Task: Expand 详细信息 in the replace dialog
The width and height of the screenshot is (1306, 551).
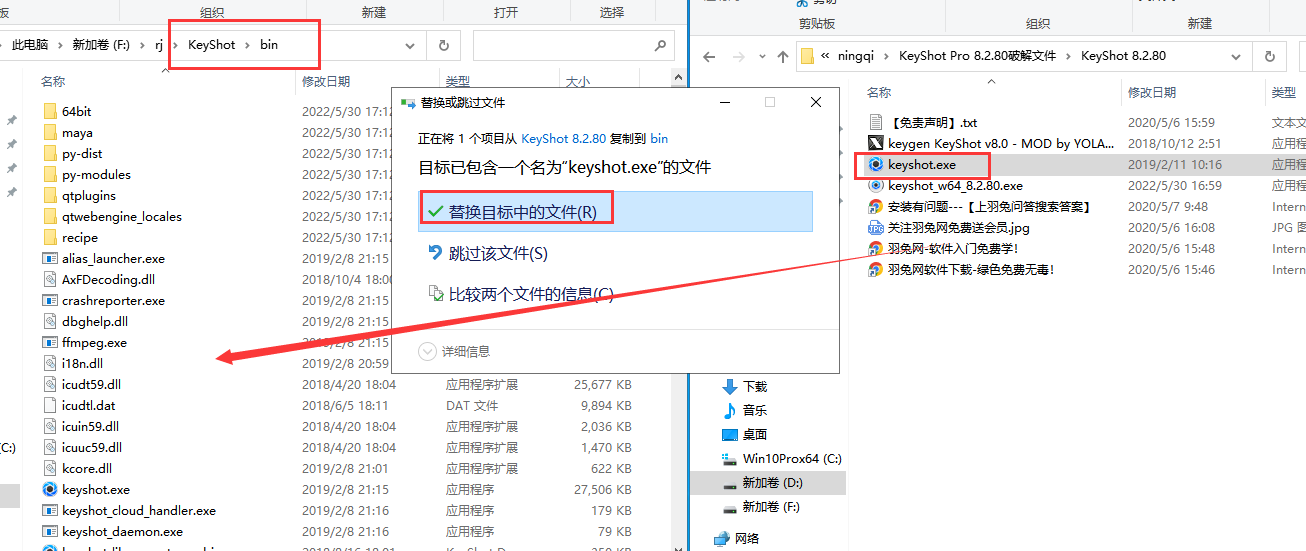Action: coord(455,351)
